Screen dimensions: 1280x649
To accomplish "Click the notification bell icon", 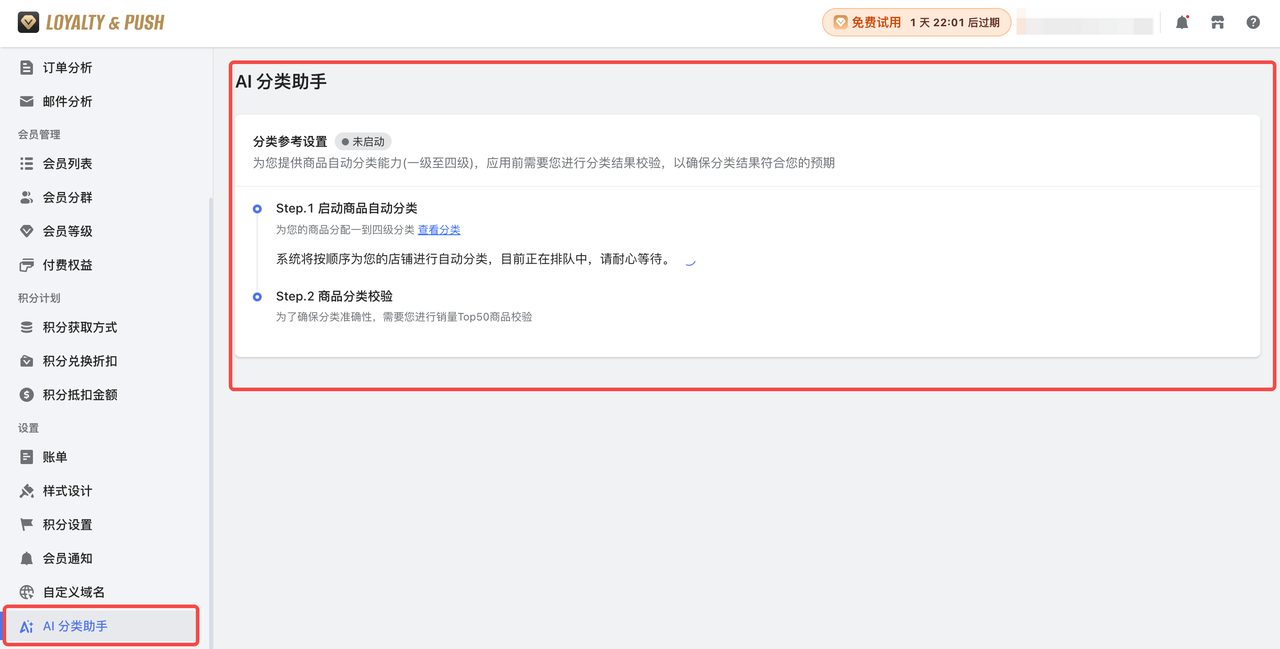I will pyautogui.click(x=1182, y=22).
